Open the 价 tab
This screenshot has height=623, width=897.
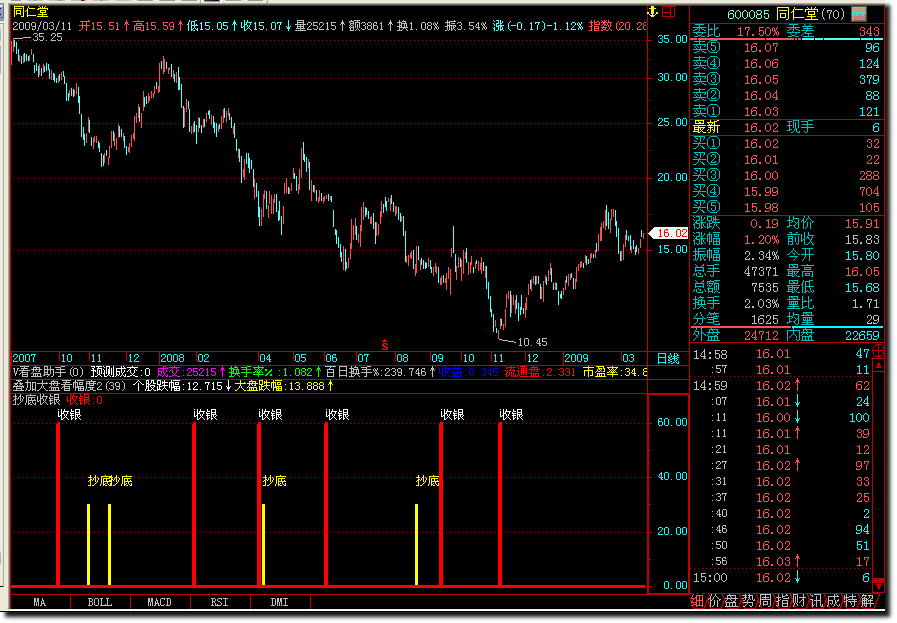click(x=714, y=601)
